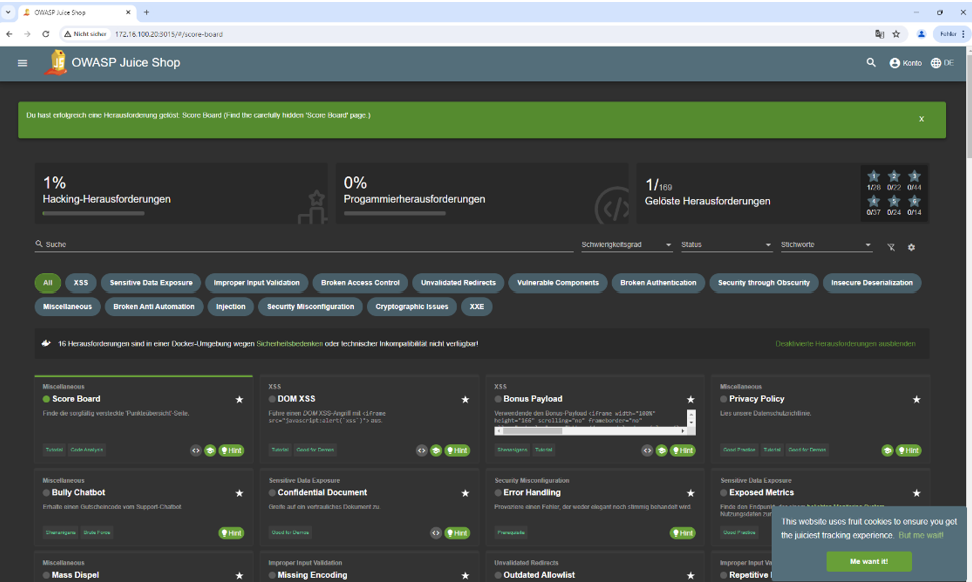972x582 pixels.
Task: Open coding challenge for DOM XSS
Action: pos(421,450)
